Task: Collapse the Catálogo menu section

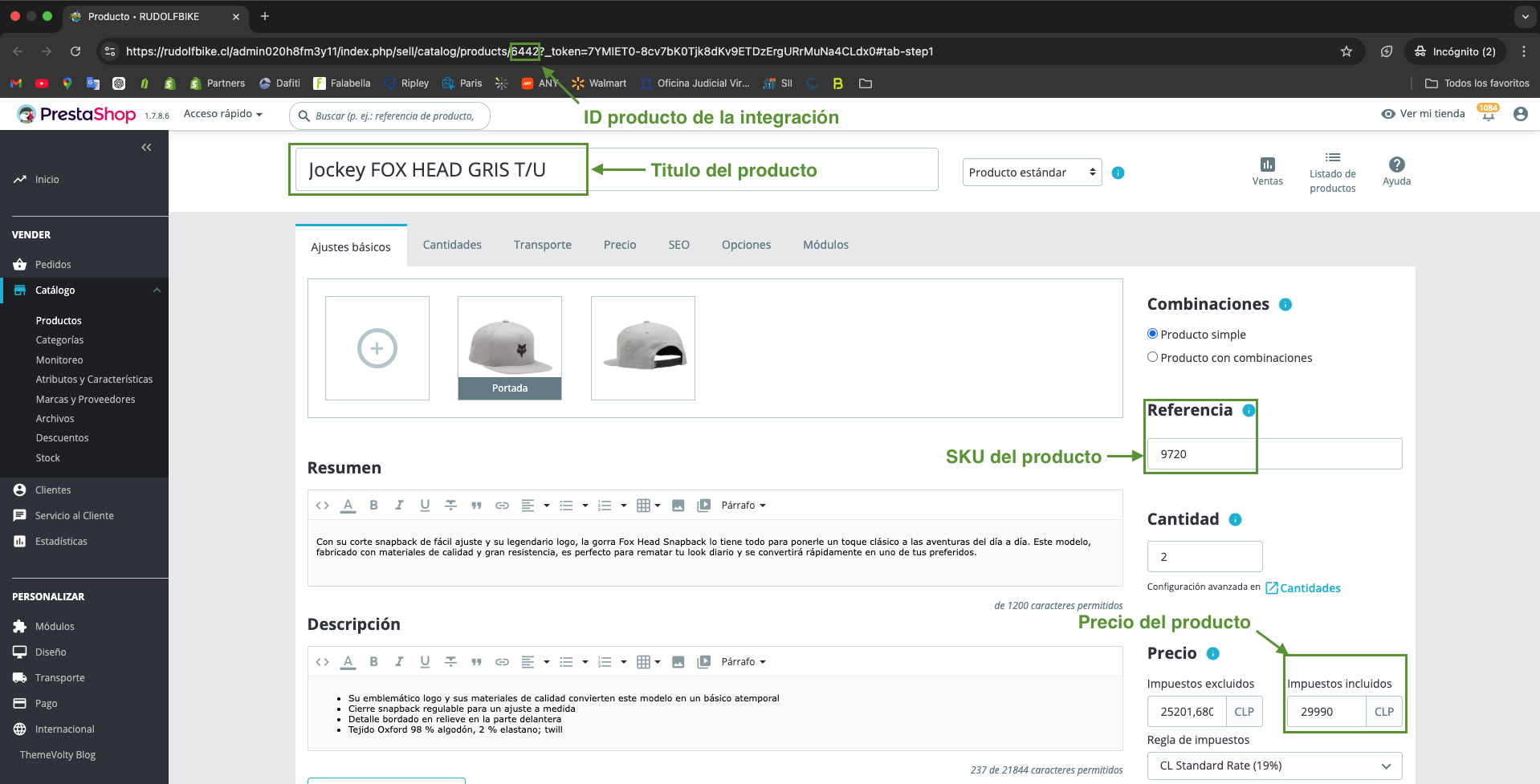Action: 157,290
